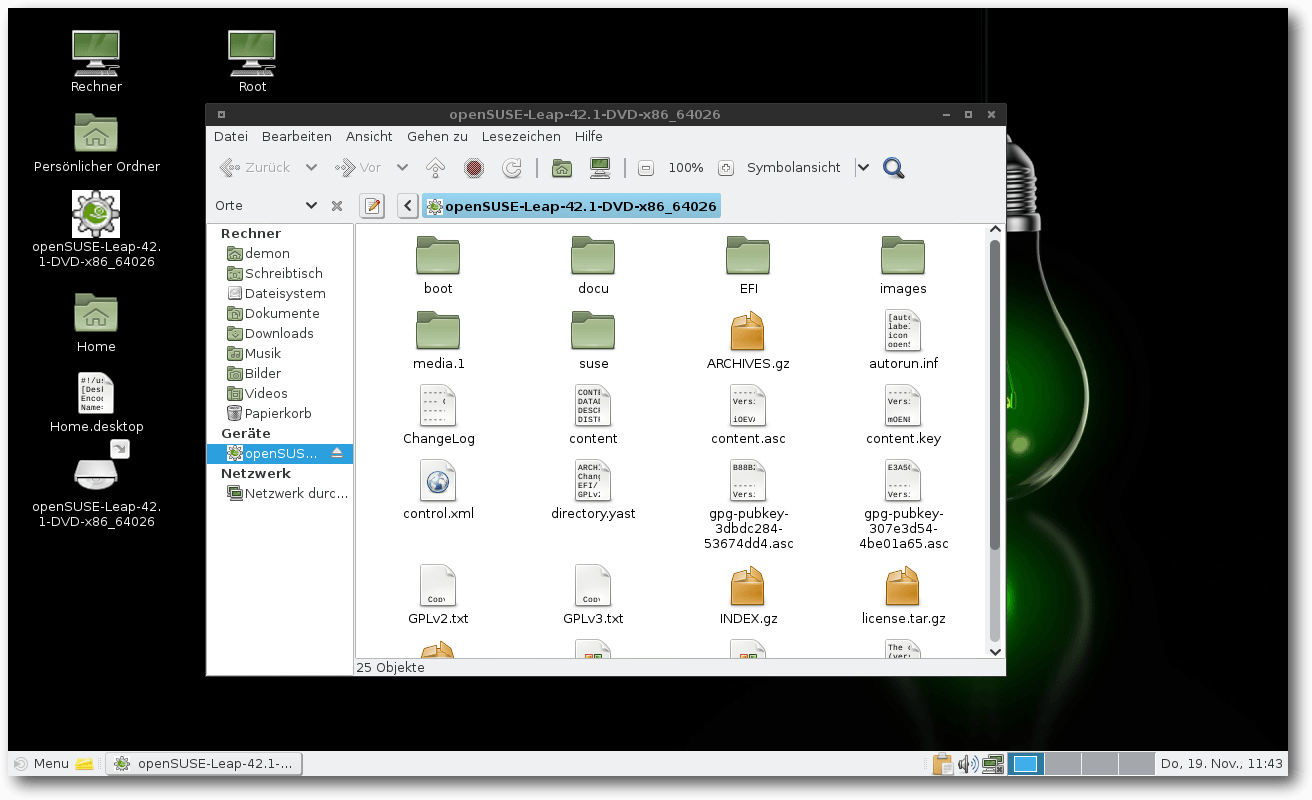Switch to the second workspace

tap(1063, 765)
